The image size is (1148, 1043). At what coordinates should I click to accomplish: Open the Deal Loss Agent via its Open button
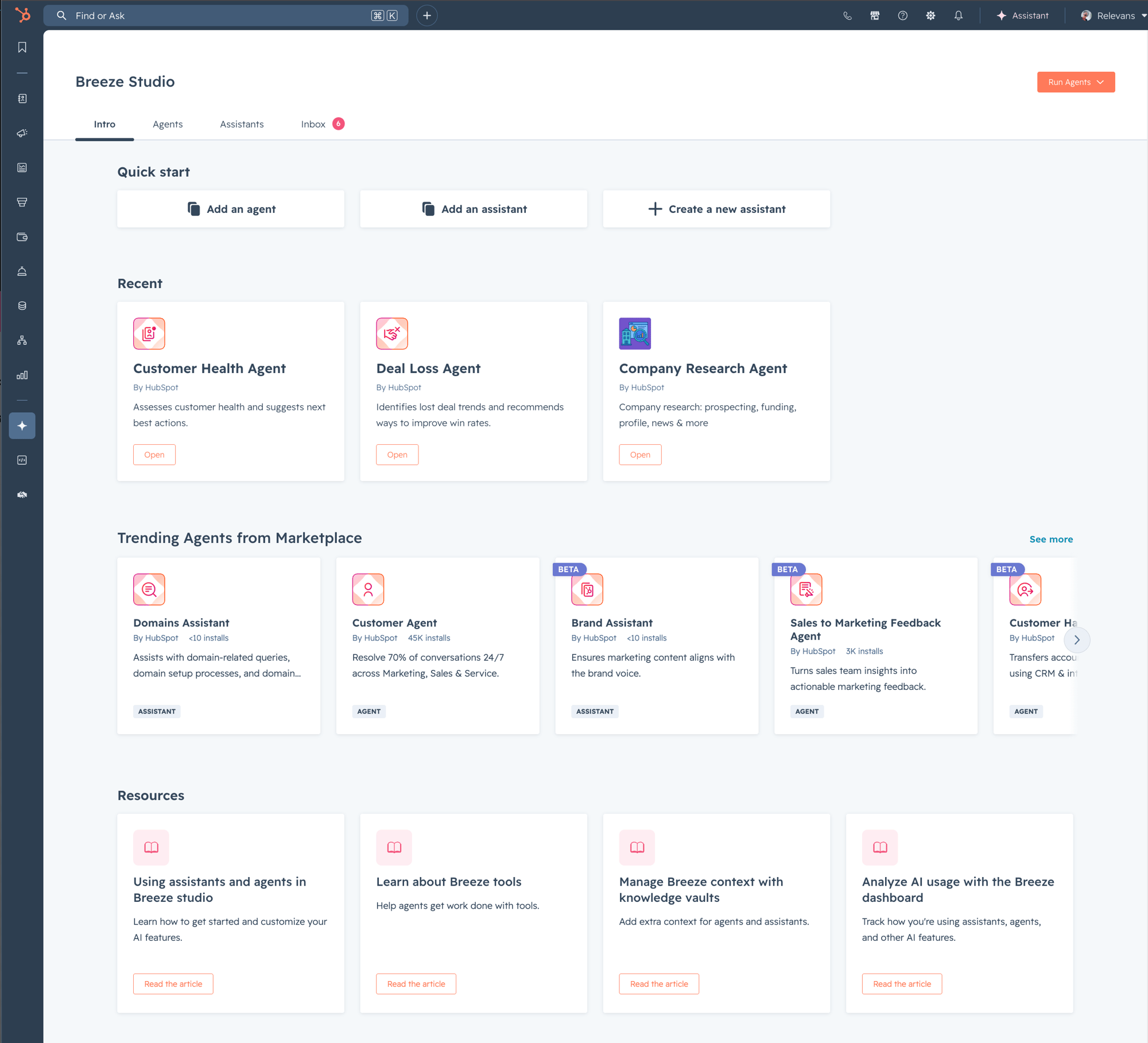pyautogui.click(x=397, y=455)
